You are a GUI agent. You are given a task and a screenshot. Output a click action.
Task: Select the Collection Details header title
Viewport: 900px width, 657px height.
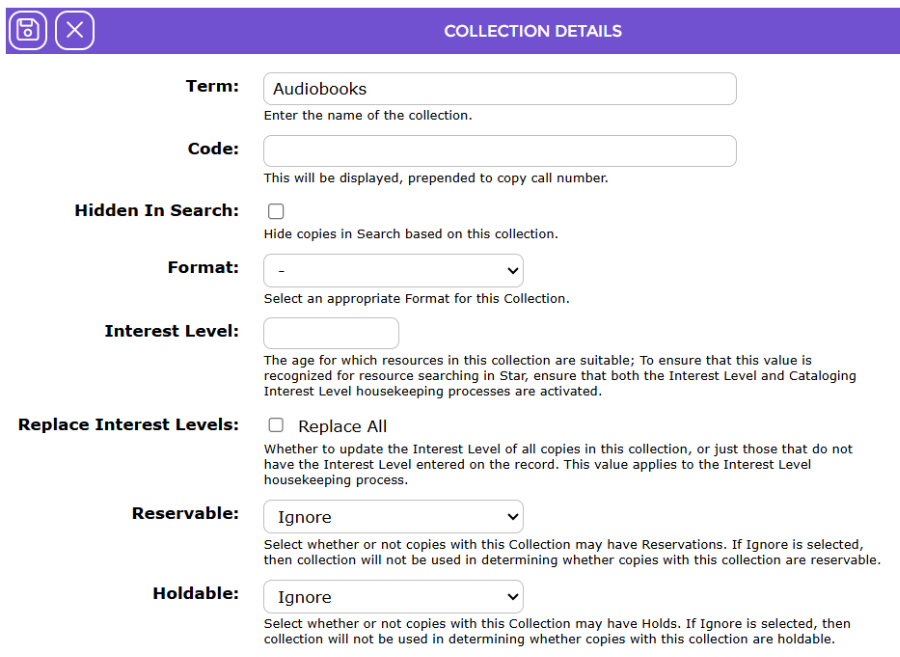point(533,31)
